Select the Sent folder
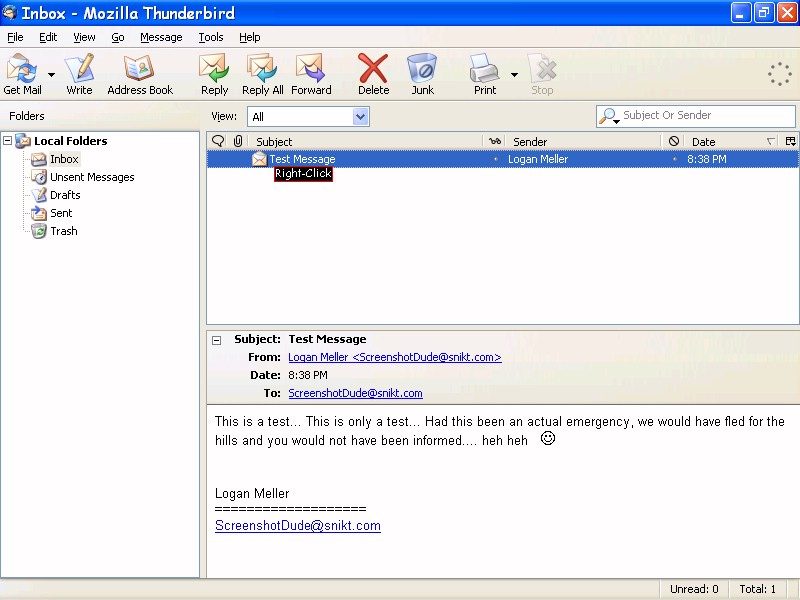The image size is (800, 600). point(61,213)
